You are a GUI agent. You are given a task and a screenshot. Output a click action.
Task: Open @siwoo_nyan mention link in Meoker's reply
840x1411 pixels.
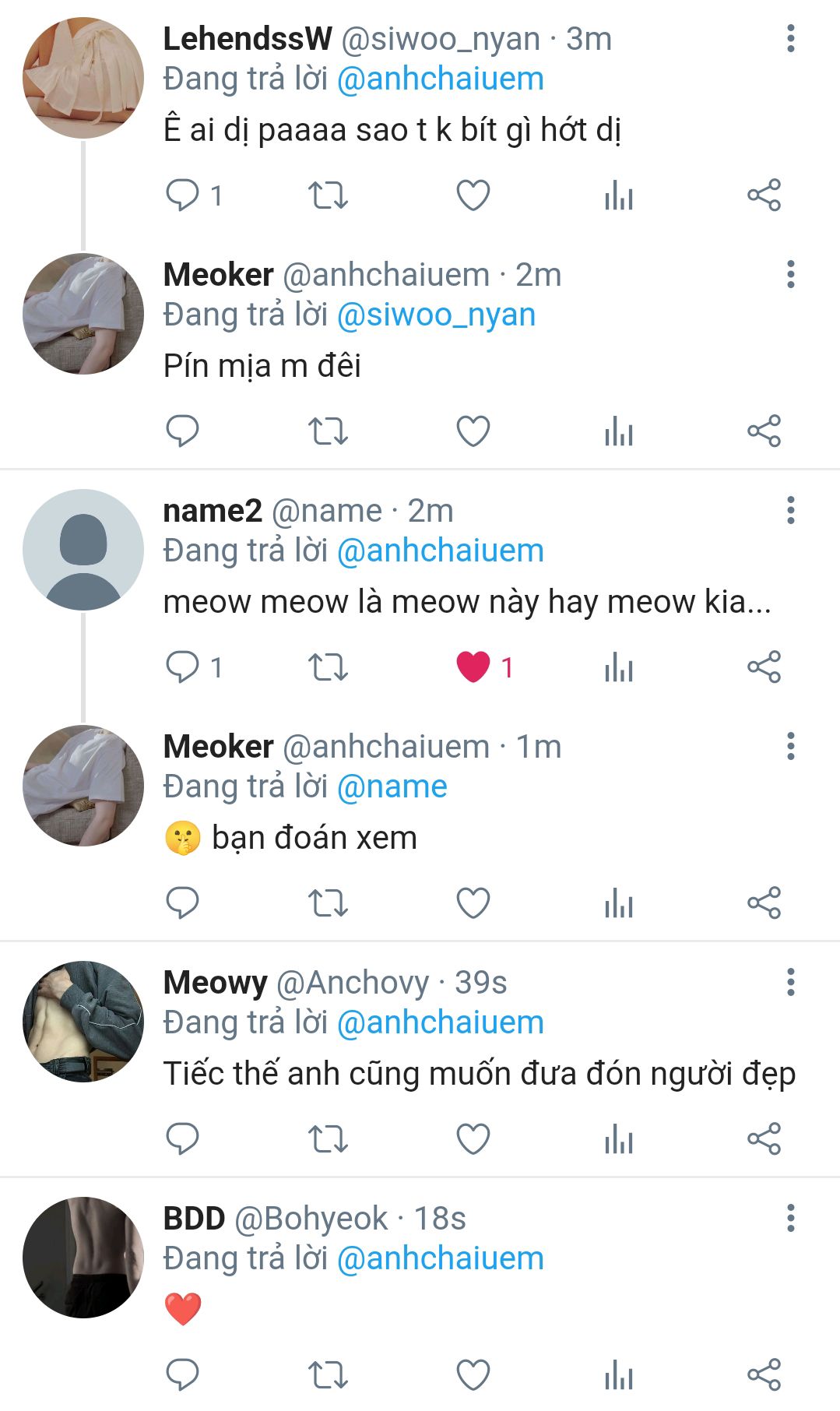436,315
